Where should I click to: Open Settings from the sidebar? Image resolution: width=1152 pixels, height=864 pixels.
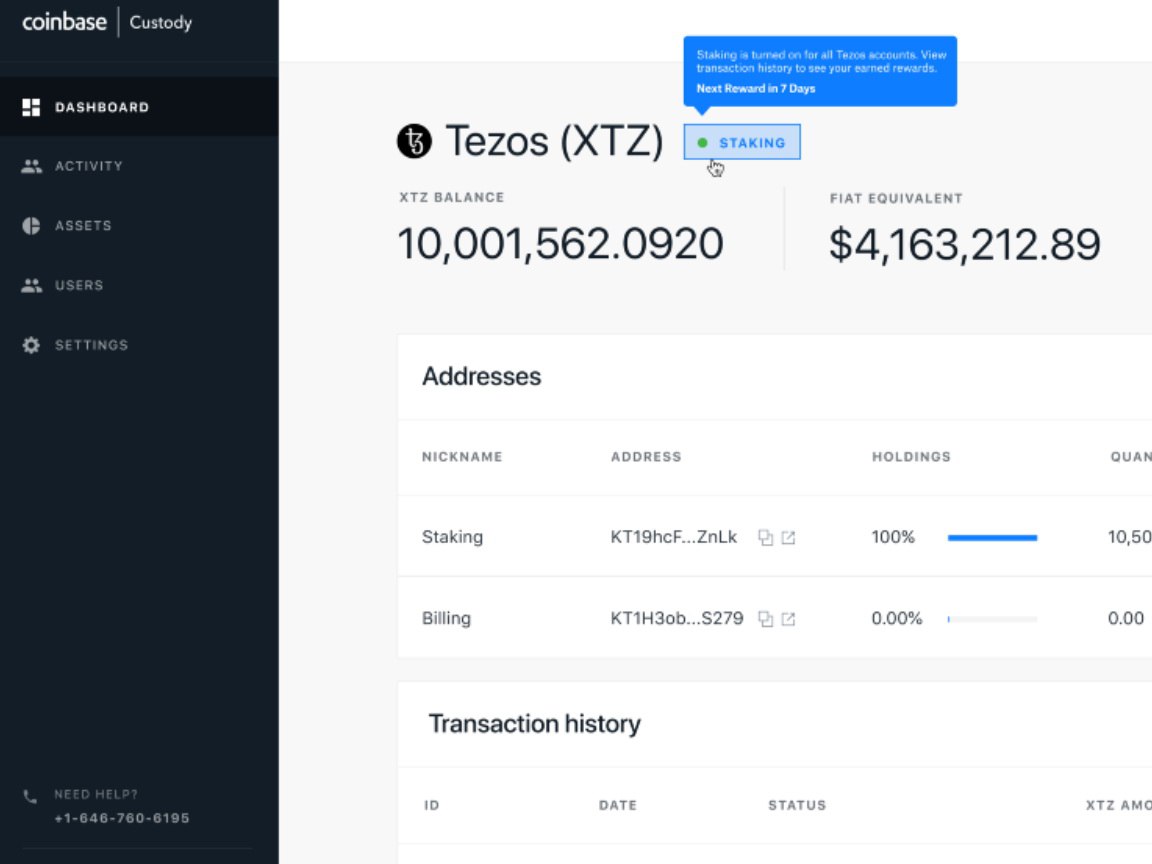140,345
